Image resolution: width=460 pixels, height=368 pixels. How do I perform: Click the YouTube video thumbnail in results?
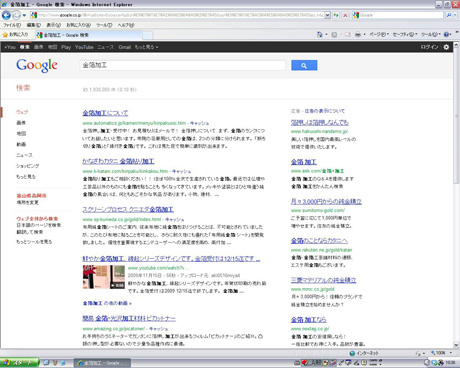pyautogui.click(x=104, y=277)
